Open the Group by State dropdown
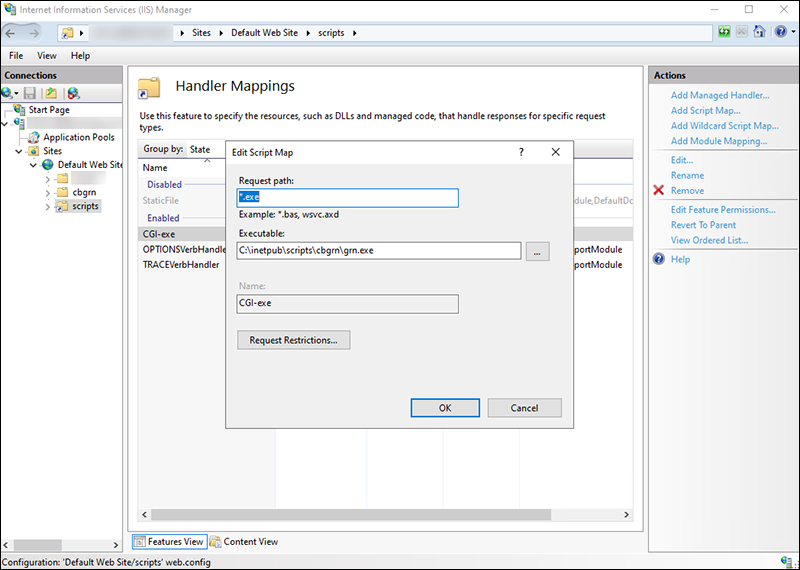The width and height of the screenshot is (800, 570). point(207,150)
